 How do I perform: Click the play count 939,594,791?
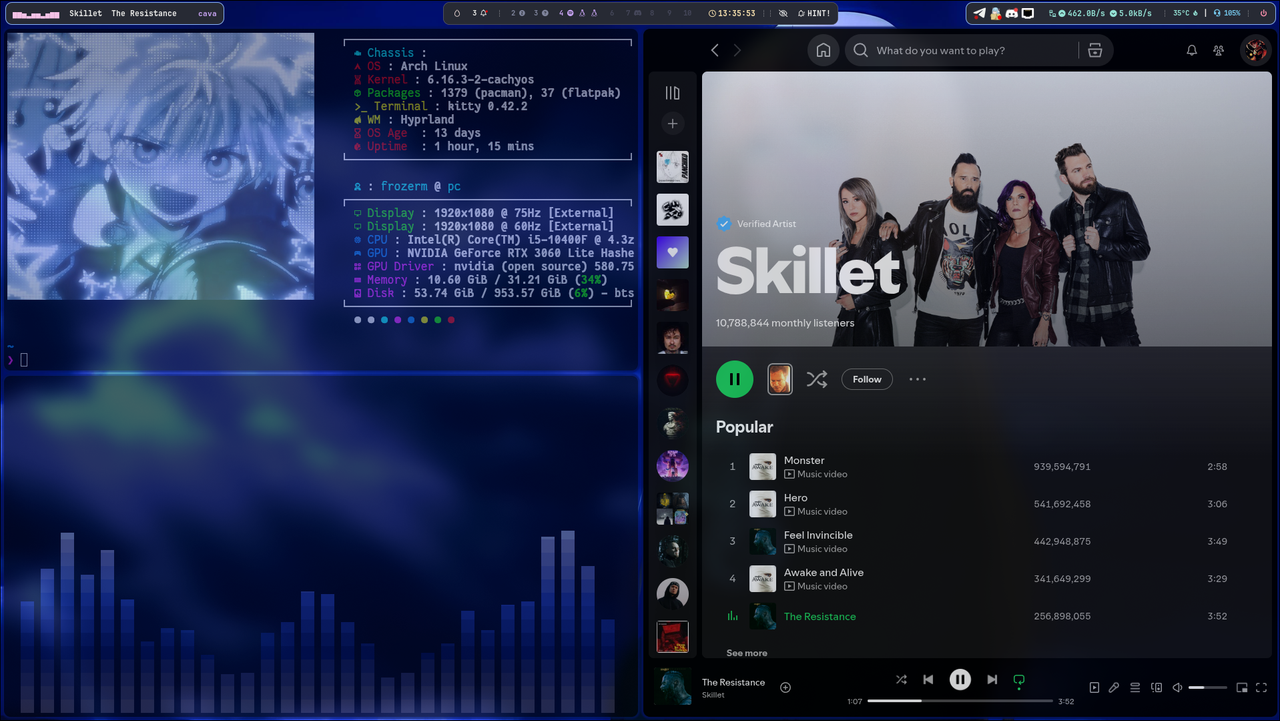[x=1062, y=467]
